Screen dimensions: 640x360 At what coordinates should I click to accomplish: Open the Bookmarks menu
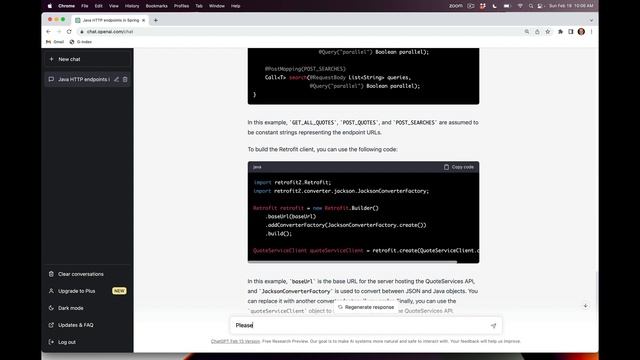click(x=157, y=6)
